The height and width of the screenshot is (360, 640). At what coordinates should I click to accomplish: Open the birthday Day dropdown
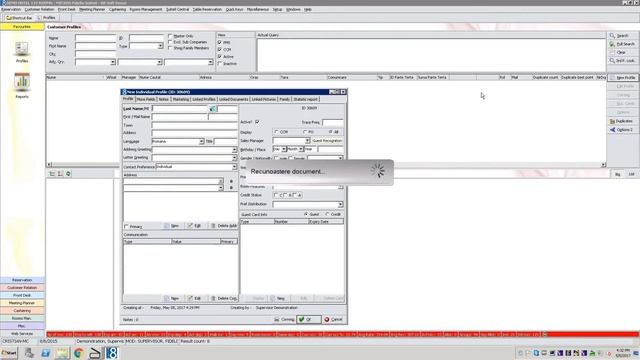pyautogui.click(x=284, y=149)
